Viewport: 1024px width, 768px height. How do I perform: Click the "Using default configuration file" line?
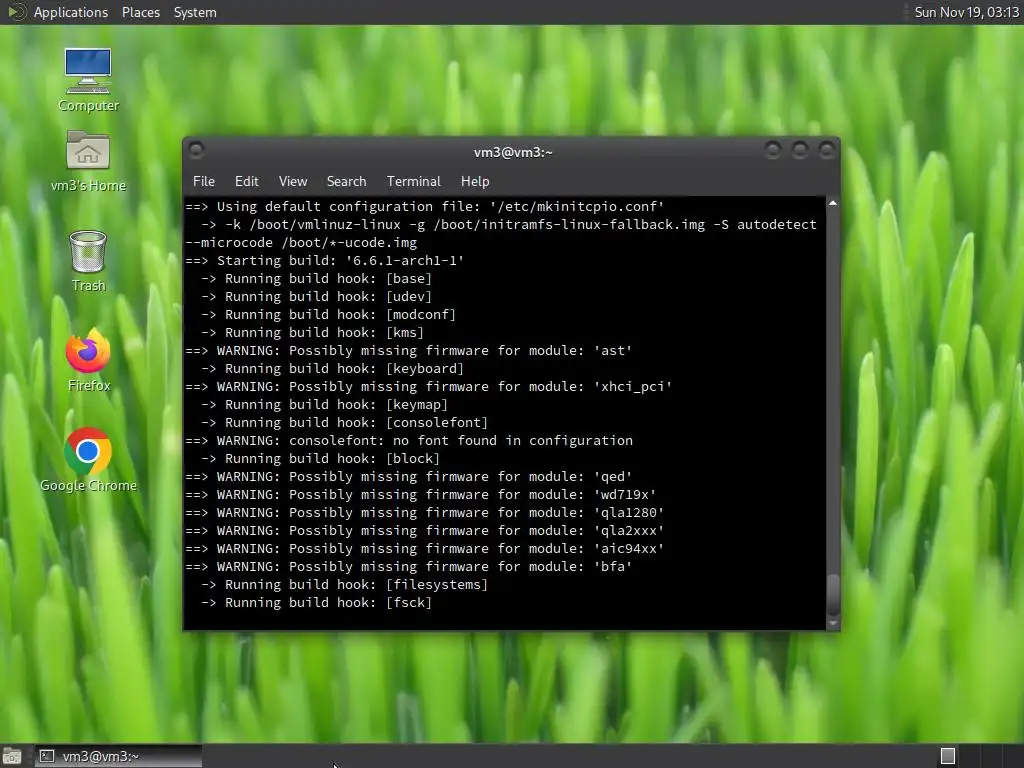click(425, 206)
